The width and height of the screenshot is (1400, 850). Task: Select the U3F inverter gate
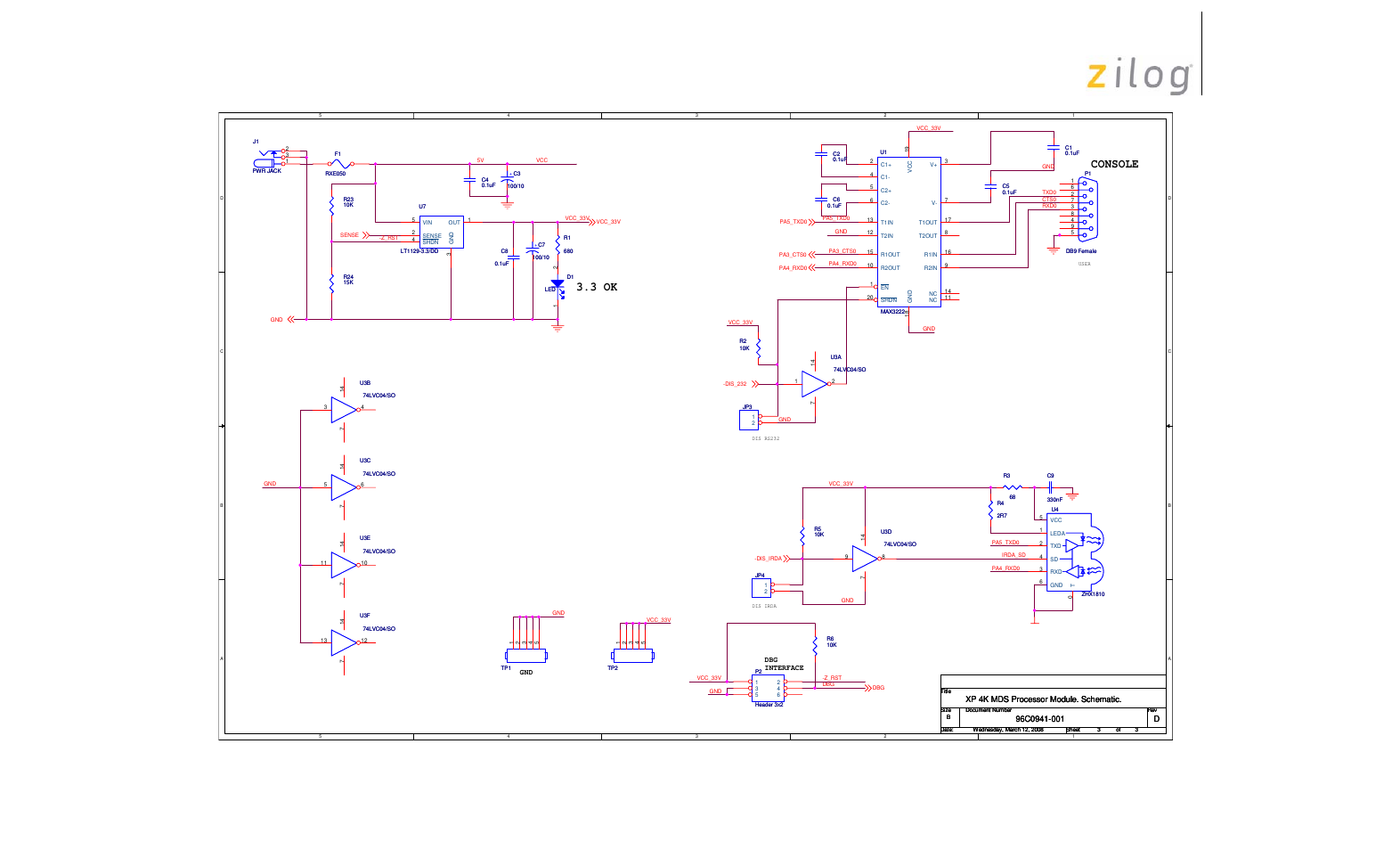tap(344, 642)
